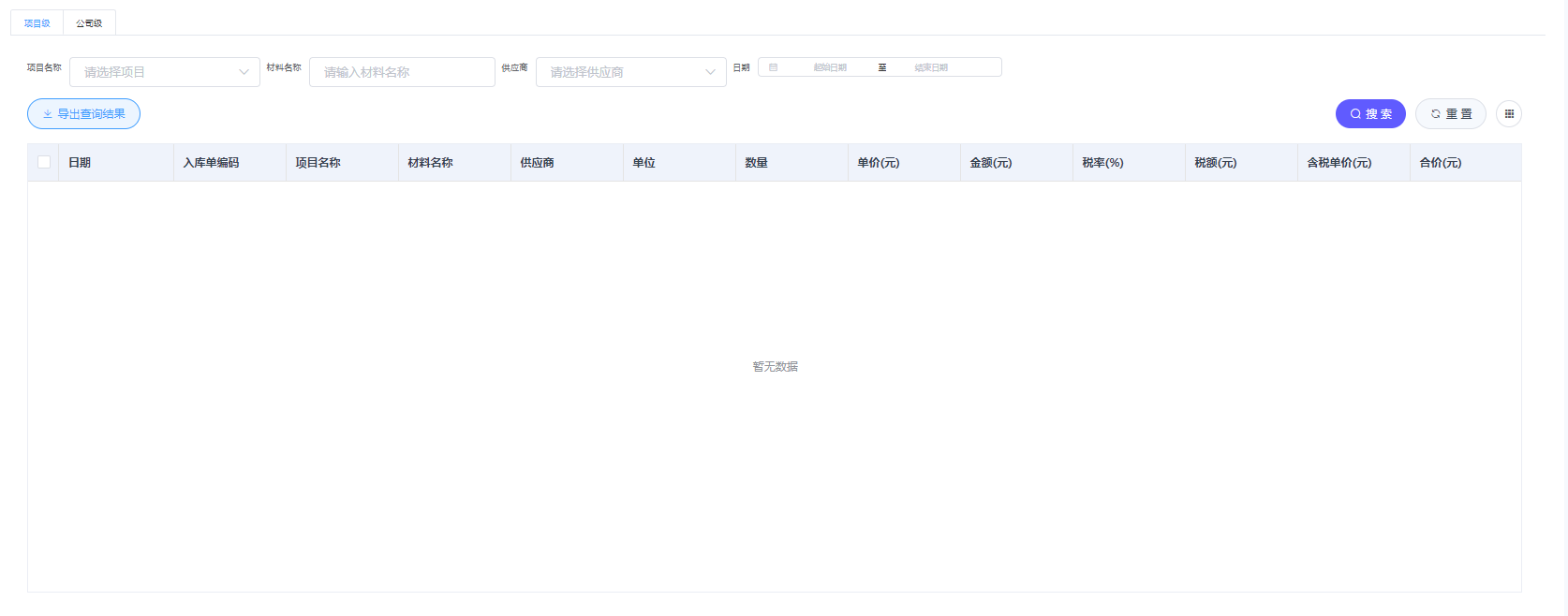Image resolution: width=1568 pixels, height=616 pixels.
Task: Click the 暂无数据 empty state text
Action: tap(776, 367)
